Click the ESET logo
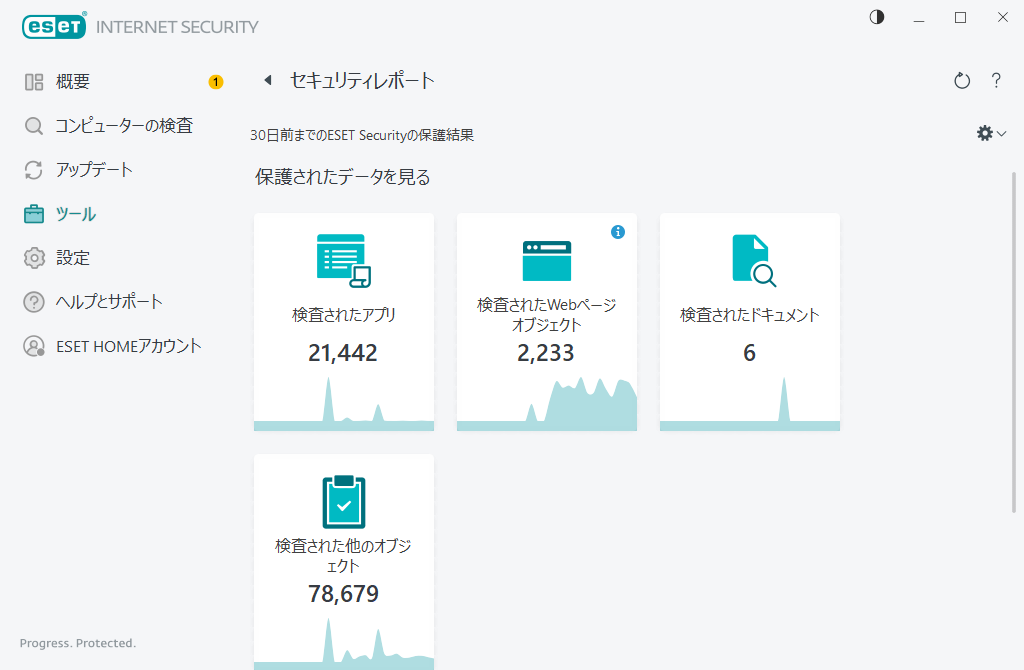Viewport: 1024px width, 670px height. (x=54, y=26)
